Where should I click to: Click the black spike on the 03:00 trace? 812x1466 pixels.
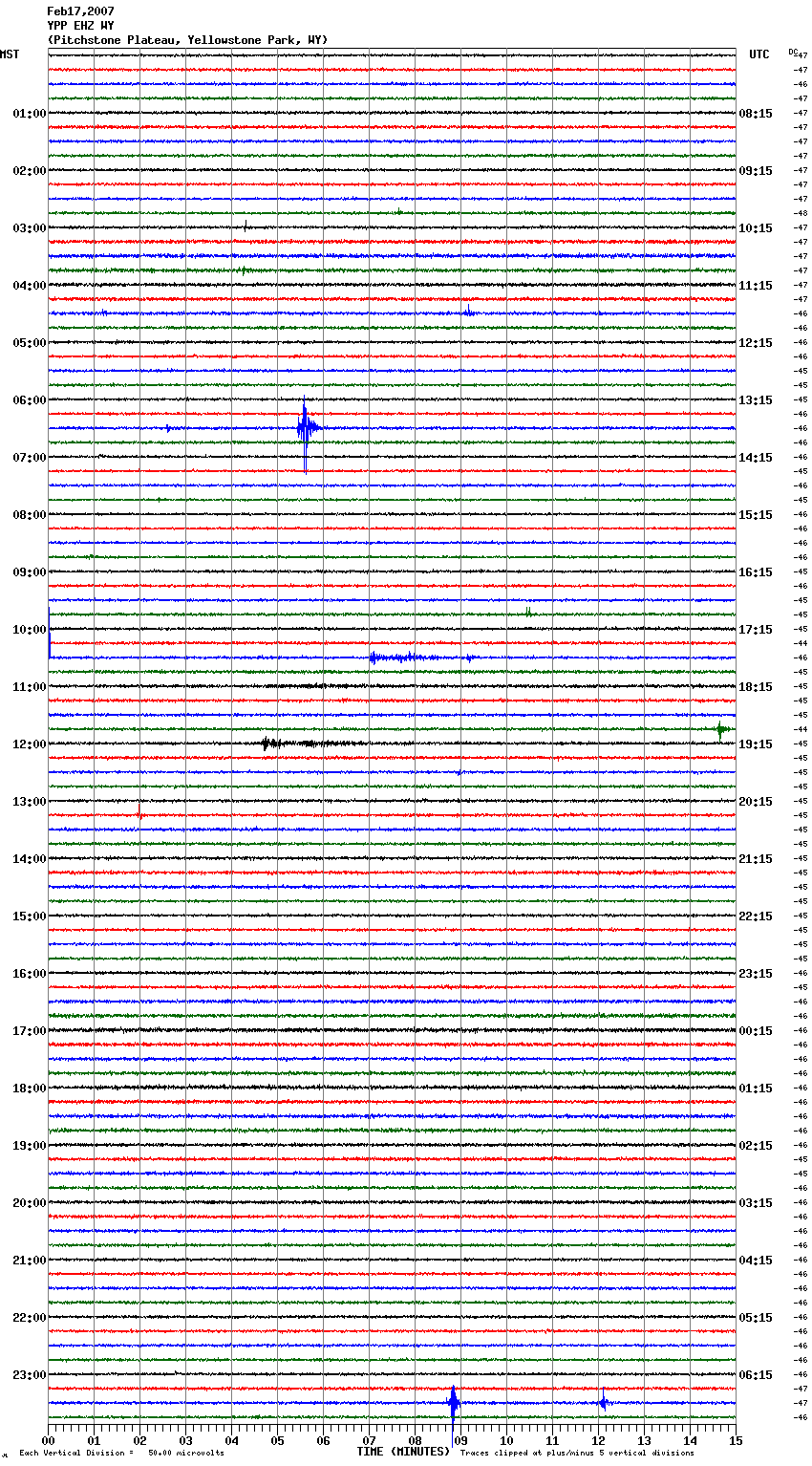tap(246, 226)
